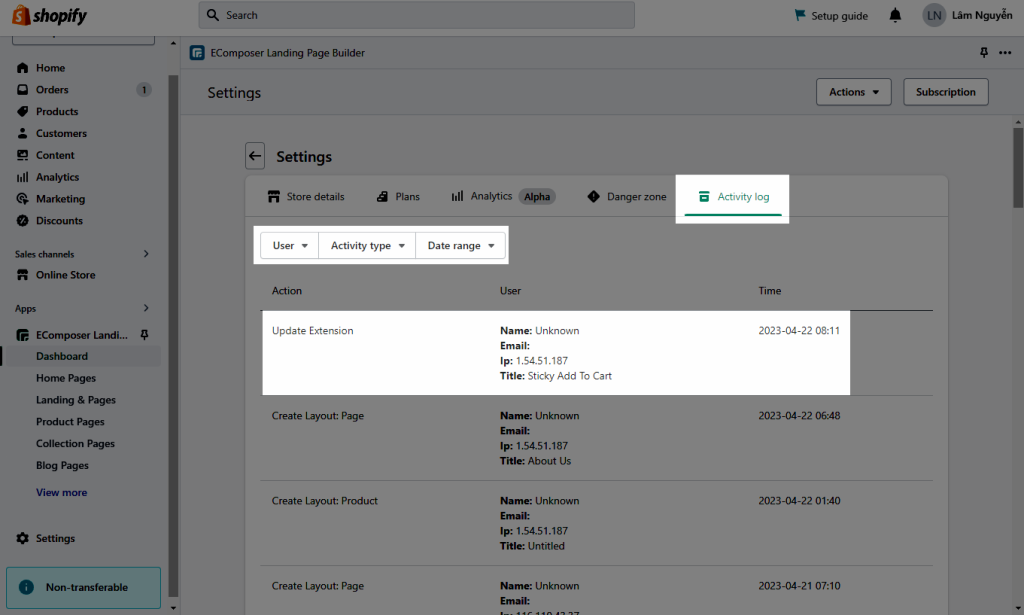Click the Customers person icon

coord(22,133)
